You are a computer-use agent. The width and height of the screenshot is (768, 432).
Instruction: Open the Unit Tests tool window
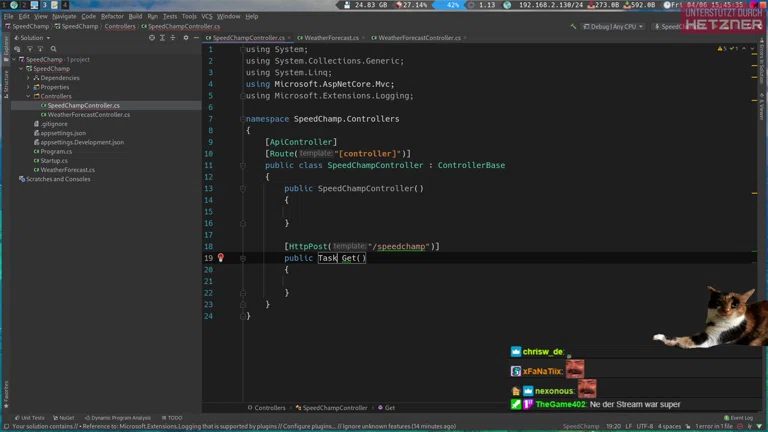coord(30,418)
